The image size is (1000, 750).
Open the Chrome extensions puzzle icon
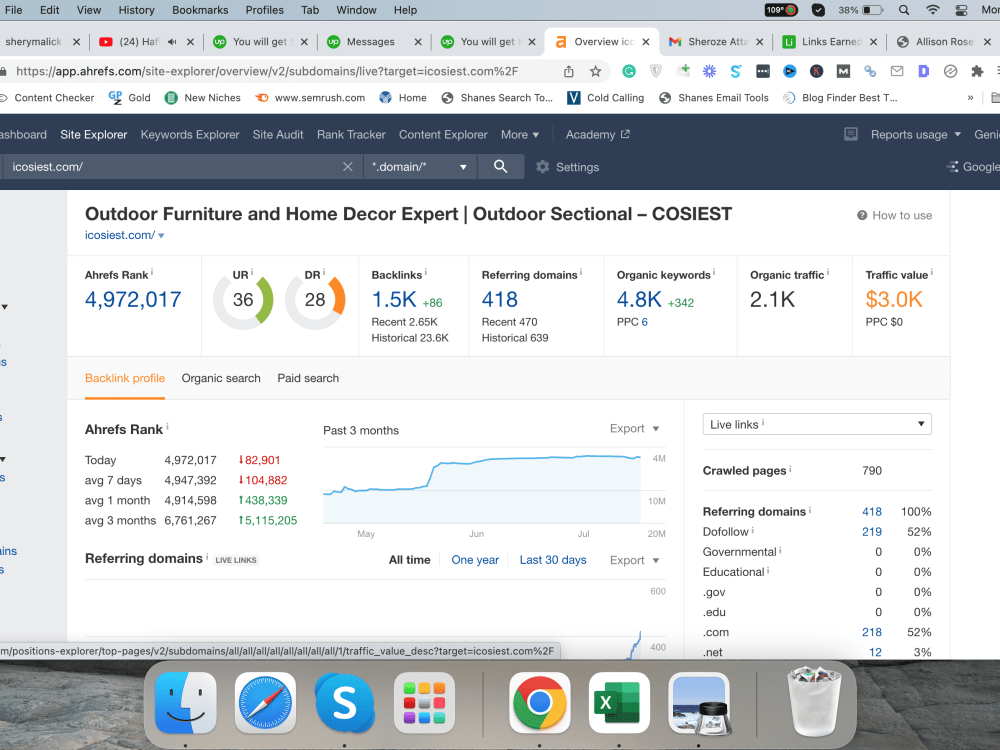(977, 71)
